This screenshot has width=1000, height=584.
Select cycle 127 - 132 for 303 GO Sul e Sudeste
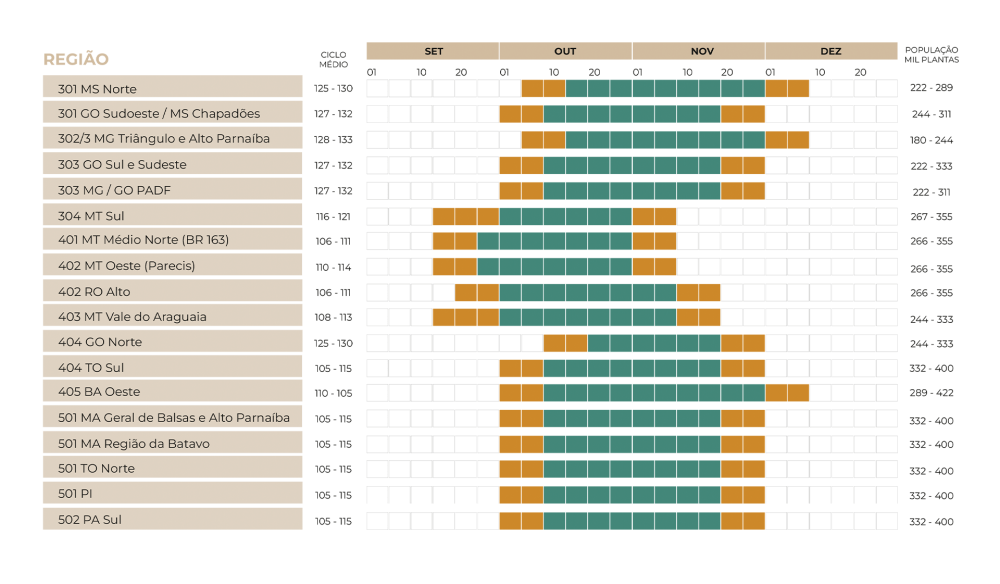pyautogui.click(x=334, y=165)
